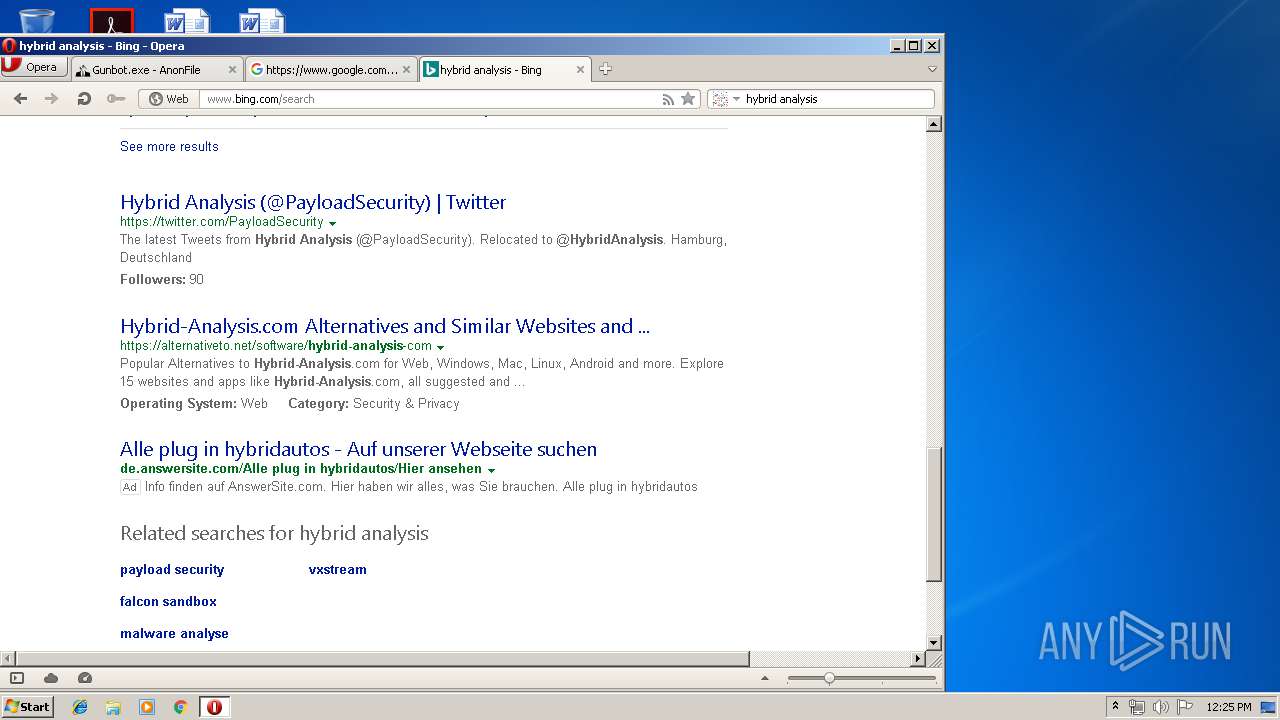Go back with the back arrow

tap(20, 98)
